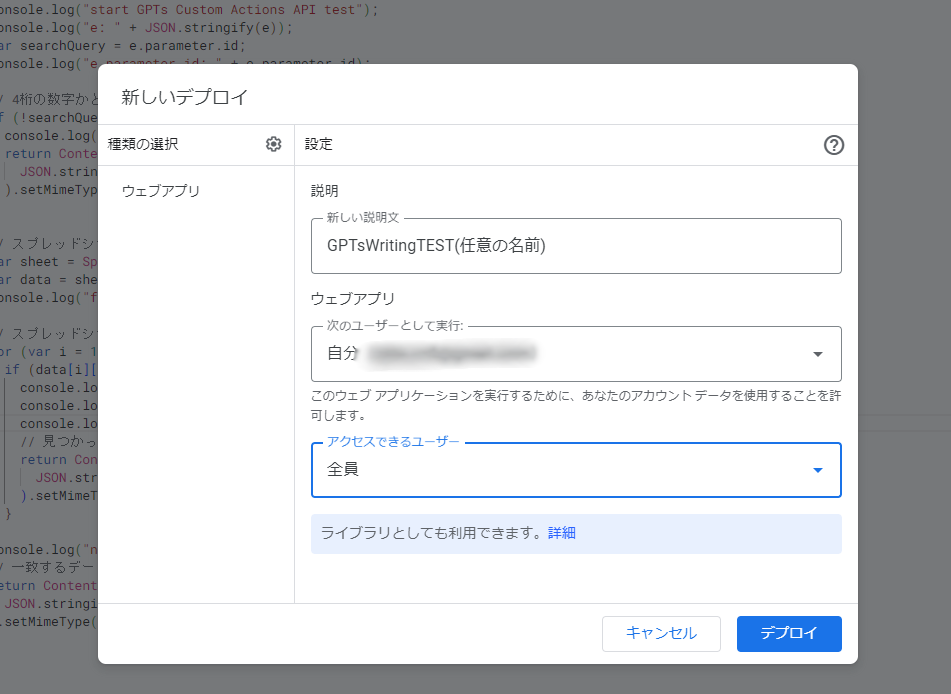951x694 pixels.
Task: Open the 詳細 link about library use
Action: pos(562,533)
